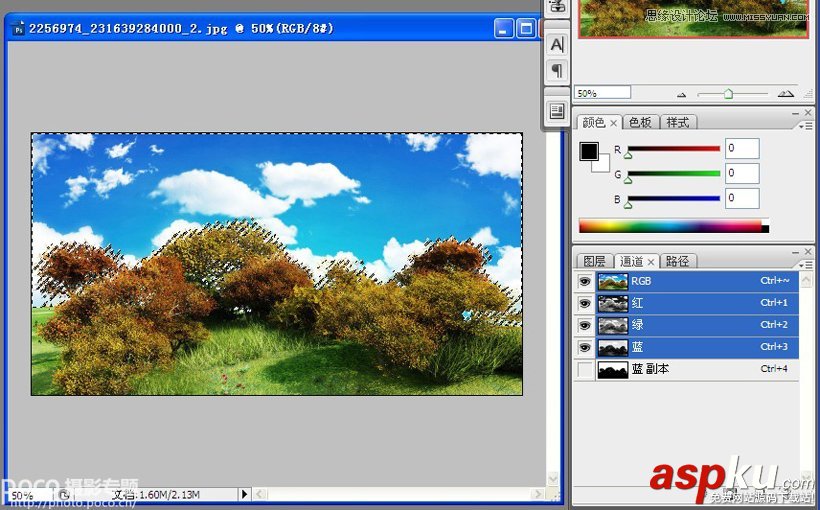Click the navigator preview thumbnail
This screenshot has width=820, height=510.
(x=693, y=18)
